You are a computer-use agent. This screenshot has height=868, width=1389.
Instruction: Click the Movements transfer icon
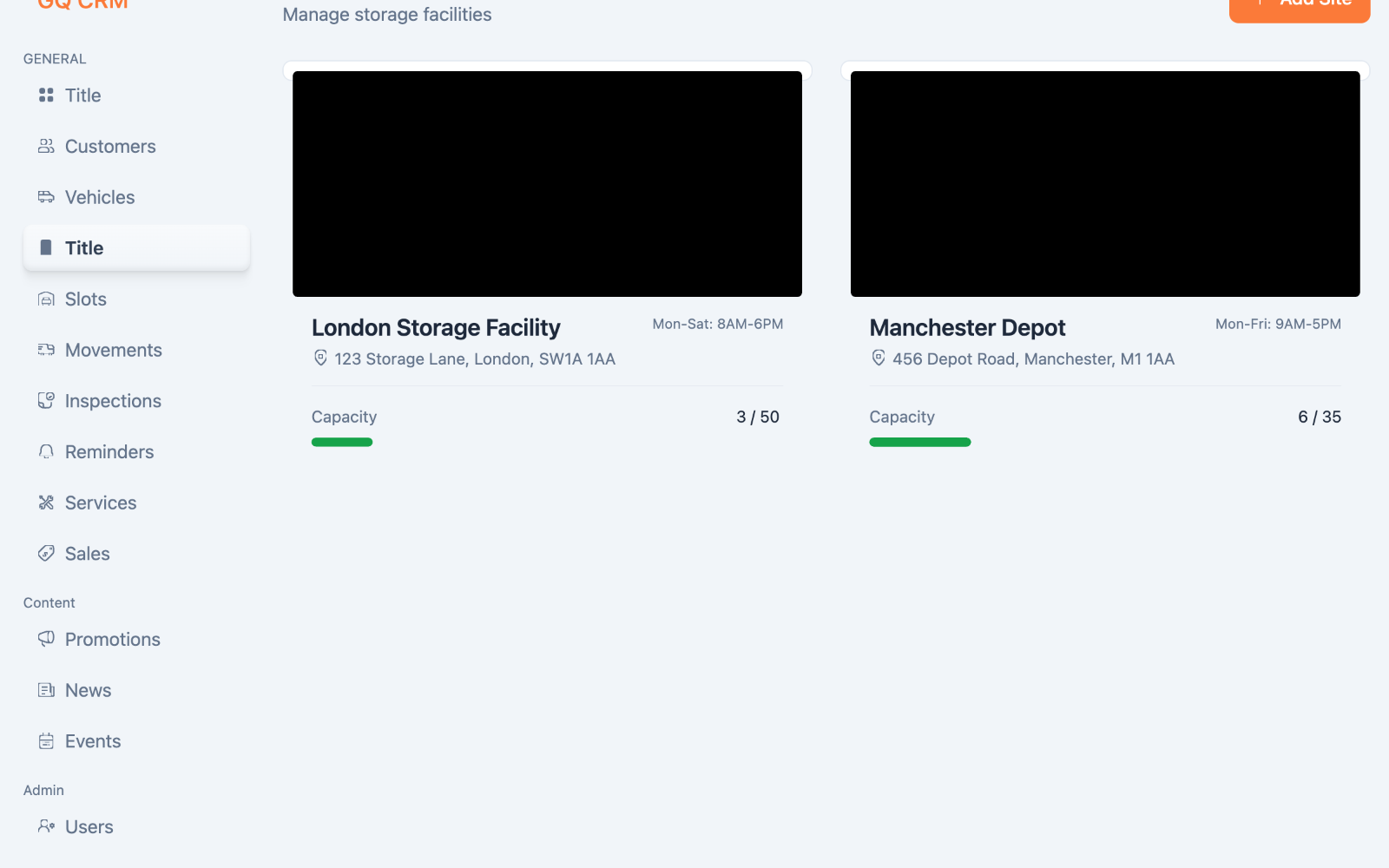(46, 350)
